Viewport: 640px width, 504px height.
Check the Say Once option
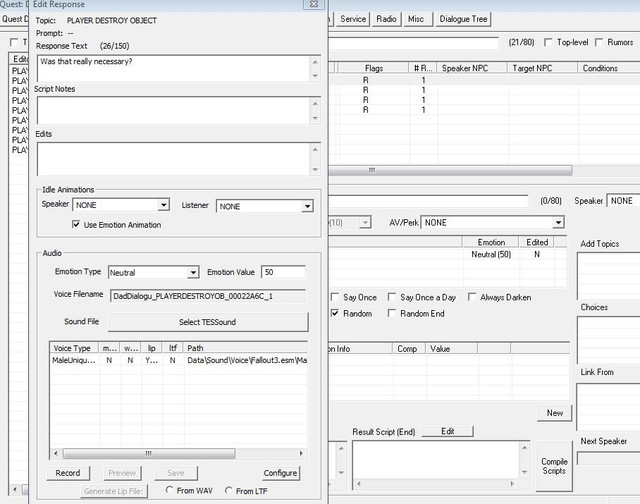[335, 297]
